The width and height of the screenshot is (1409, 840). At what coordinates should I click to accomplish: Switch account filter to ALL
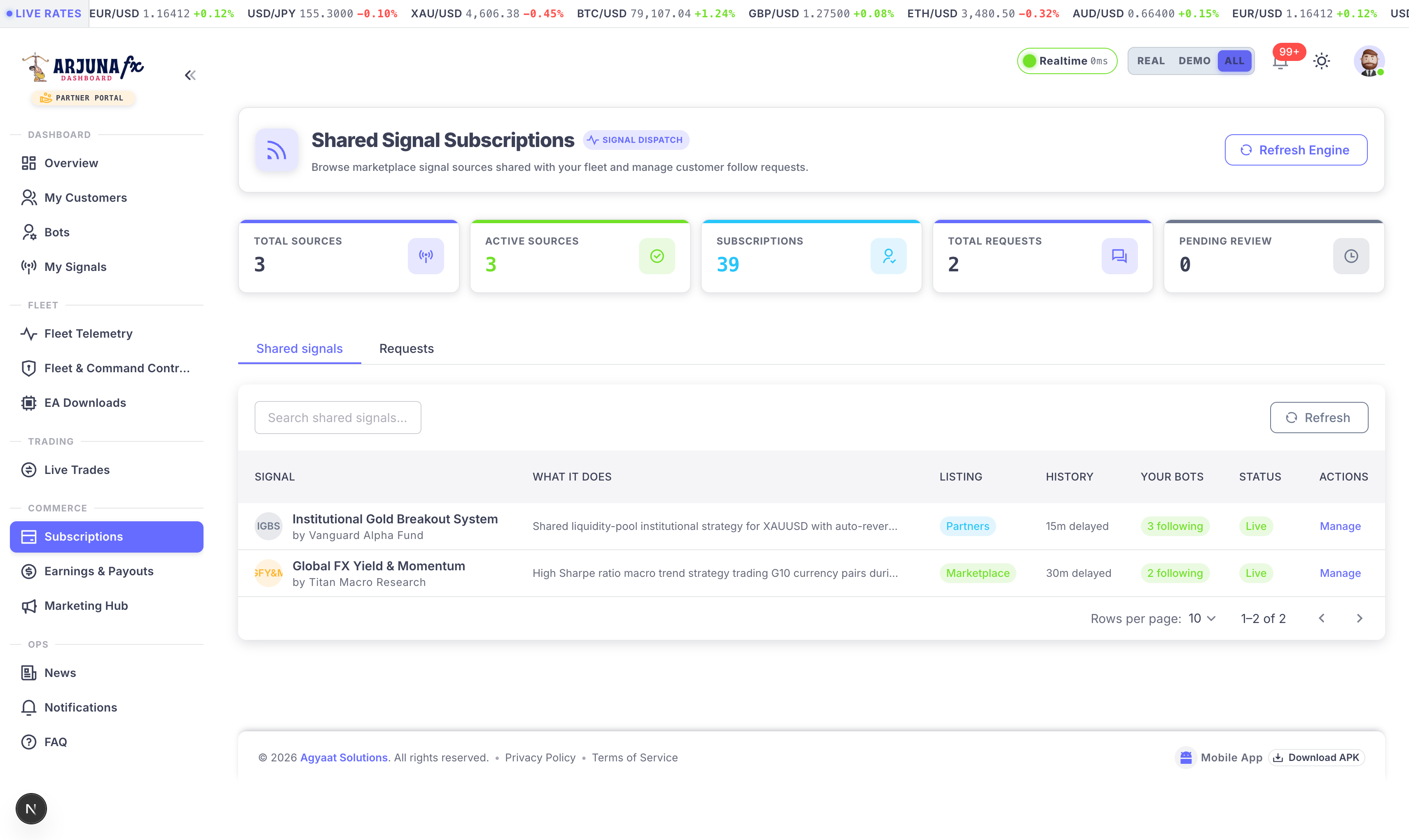[x=1235, y=61]
